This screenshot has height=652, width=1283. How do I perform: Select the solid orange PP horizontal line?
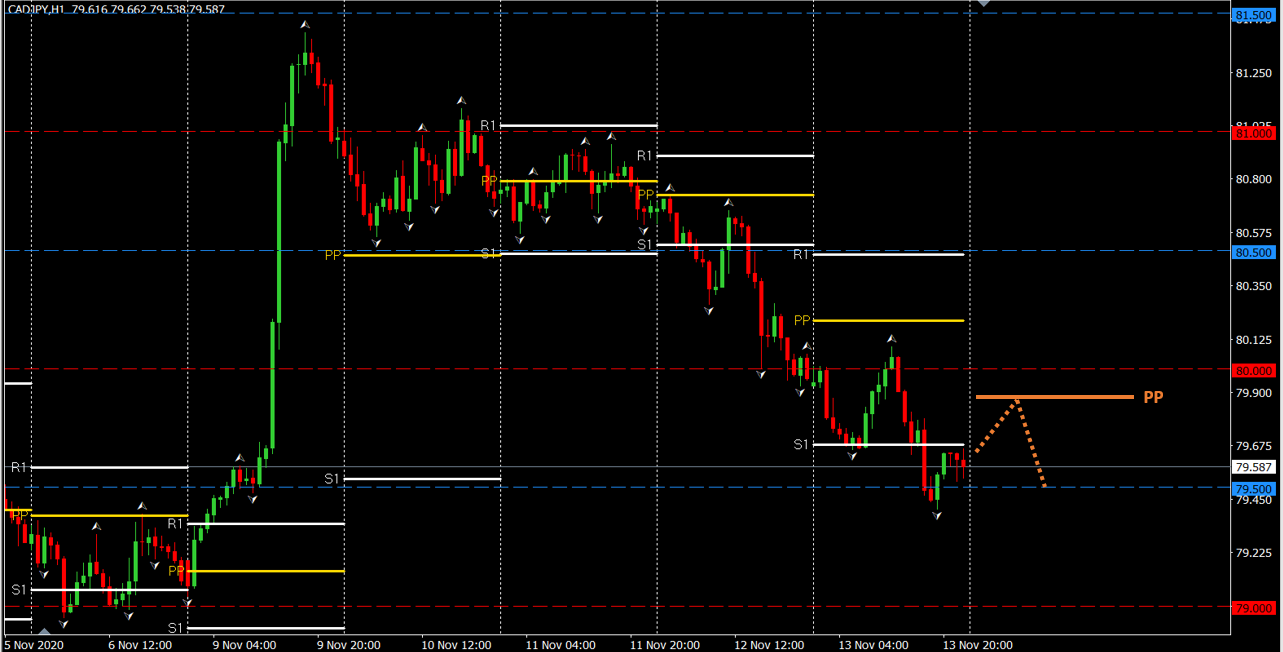coord(1055,397)
